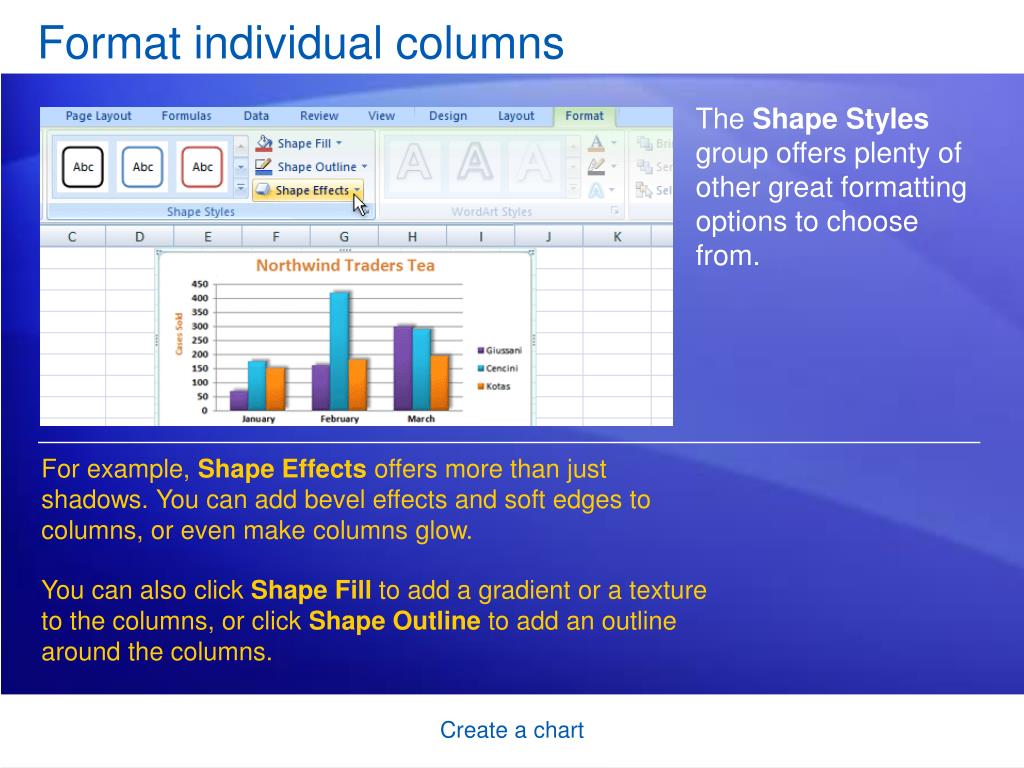Open the Shape Effects dropdown arrow
This screenshot has width=1024, height=768.
tap(357, 190)
